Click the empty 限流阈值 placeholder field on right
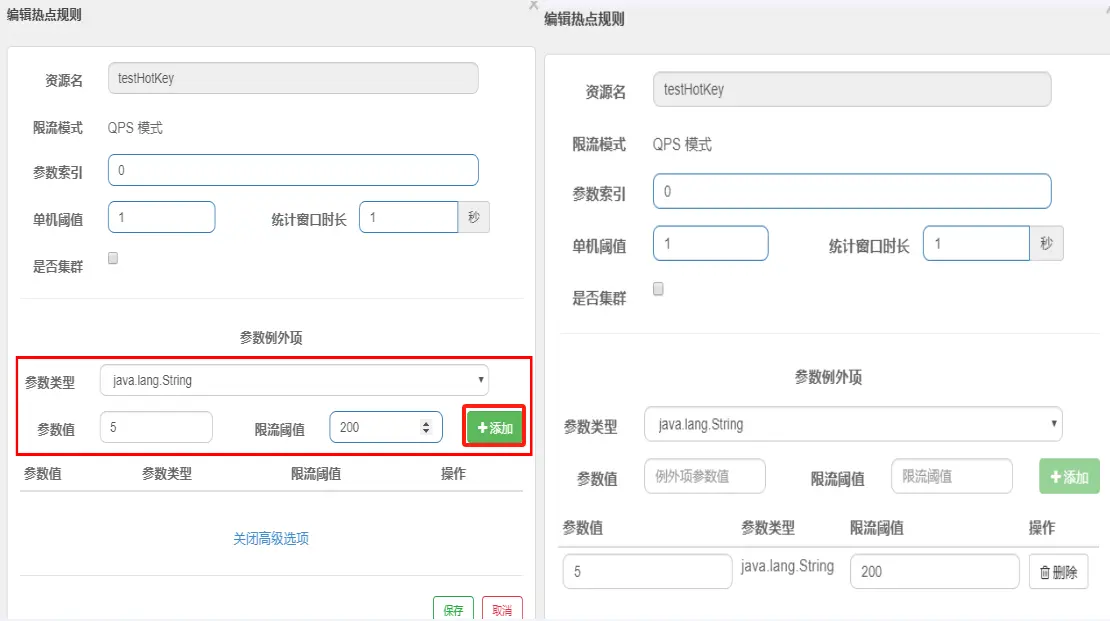Viewport: 1110px width, 621px height. 951,476
